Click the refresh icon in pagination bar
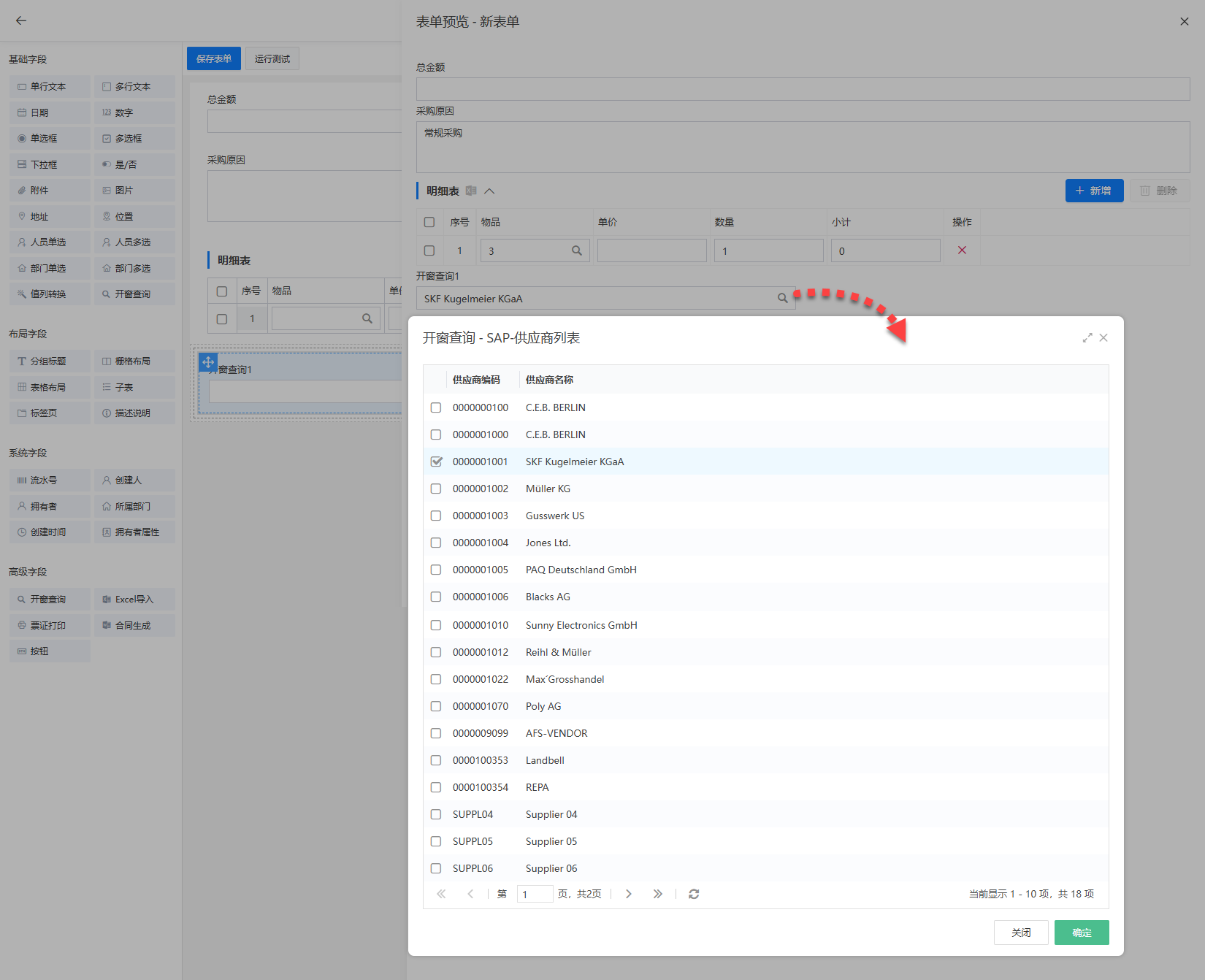 pyautogui.click(x=694, y=894)
